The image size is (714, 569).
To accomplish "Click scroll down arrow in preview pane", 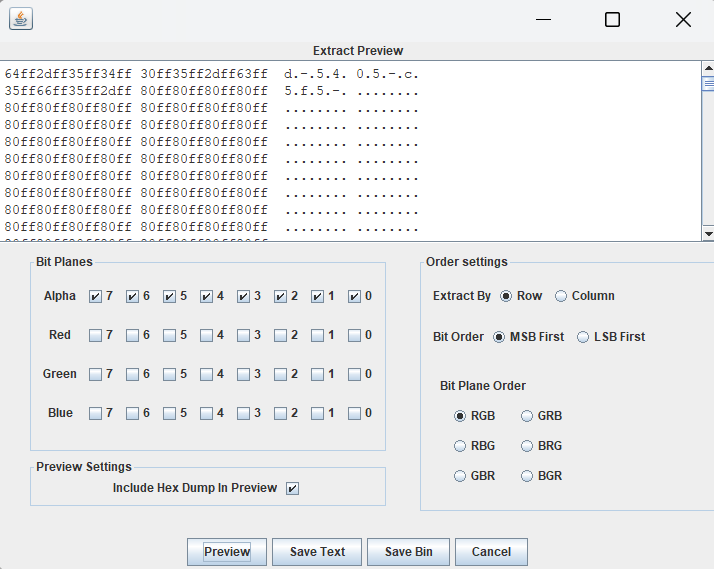I will (708, 233).
